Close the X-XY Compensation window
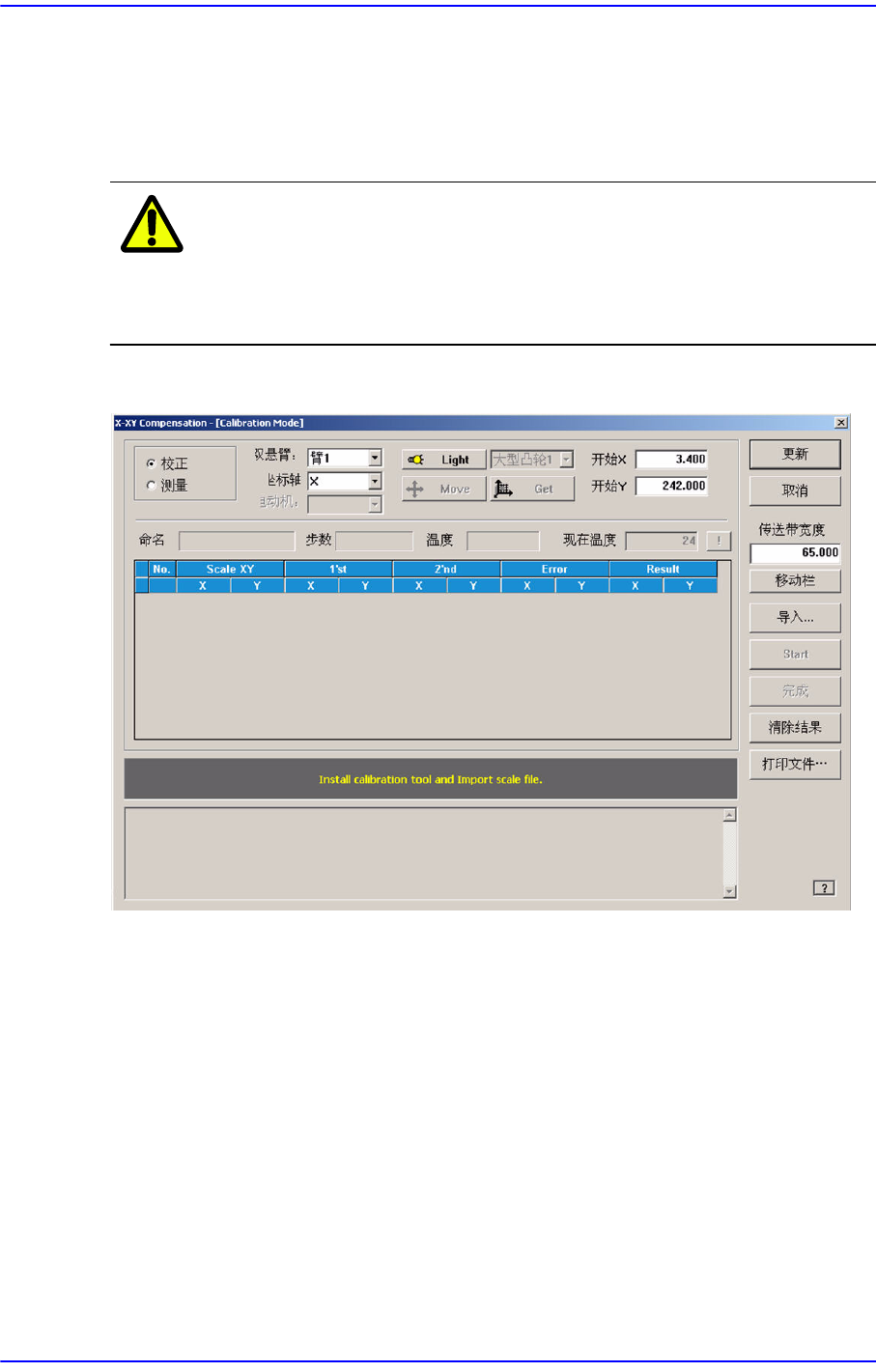Viewport: 876px width, 1372px height. pyautogui.click(x=841, y=422)
